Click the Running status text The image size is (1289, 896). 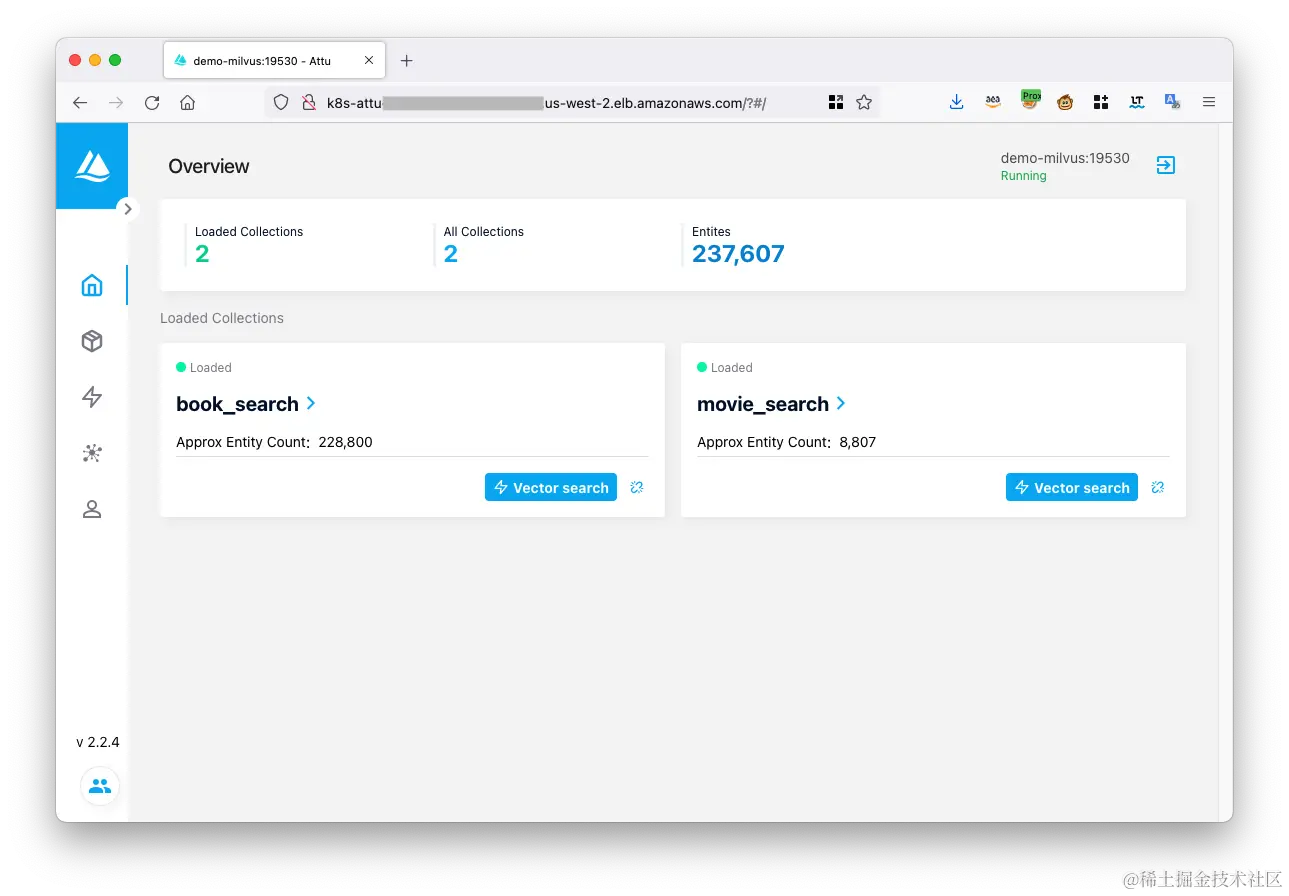[1023, 176]
